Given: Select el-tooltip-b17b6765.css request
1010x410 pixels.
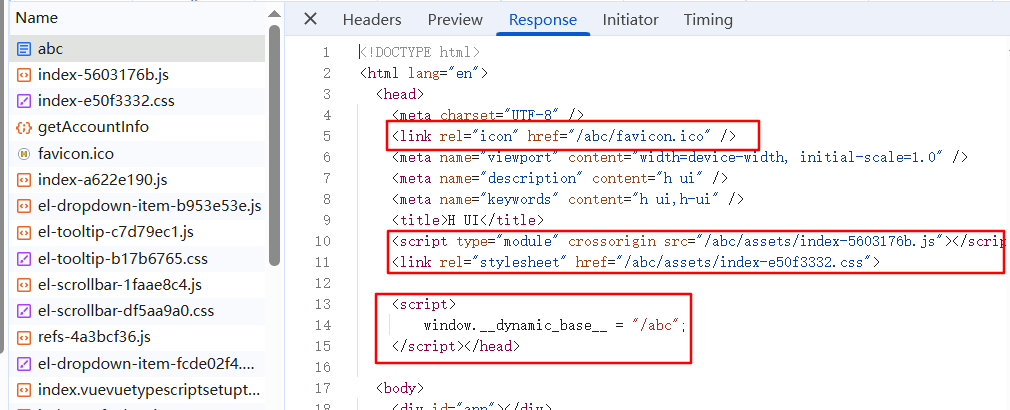Looking at the screenshot, I should coord(138,259).
